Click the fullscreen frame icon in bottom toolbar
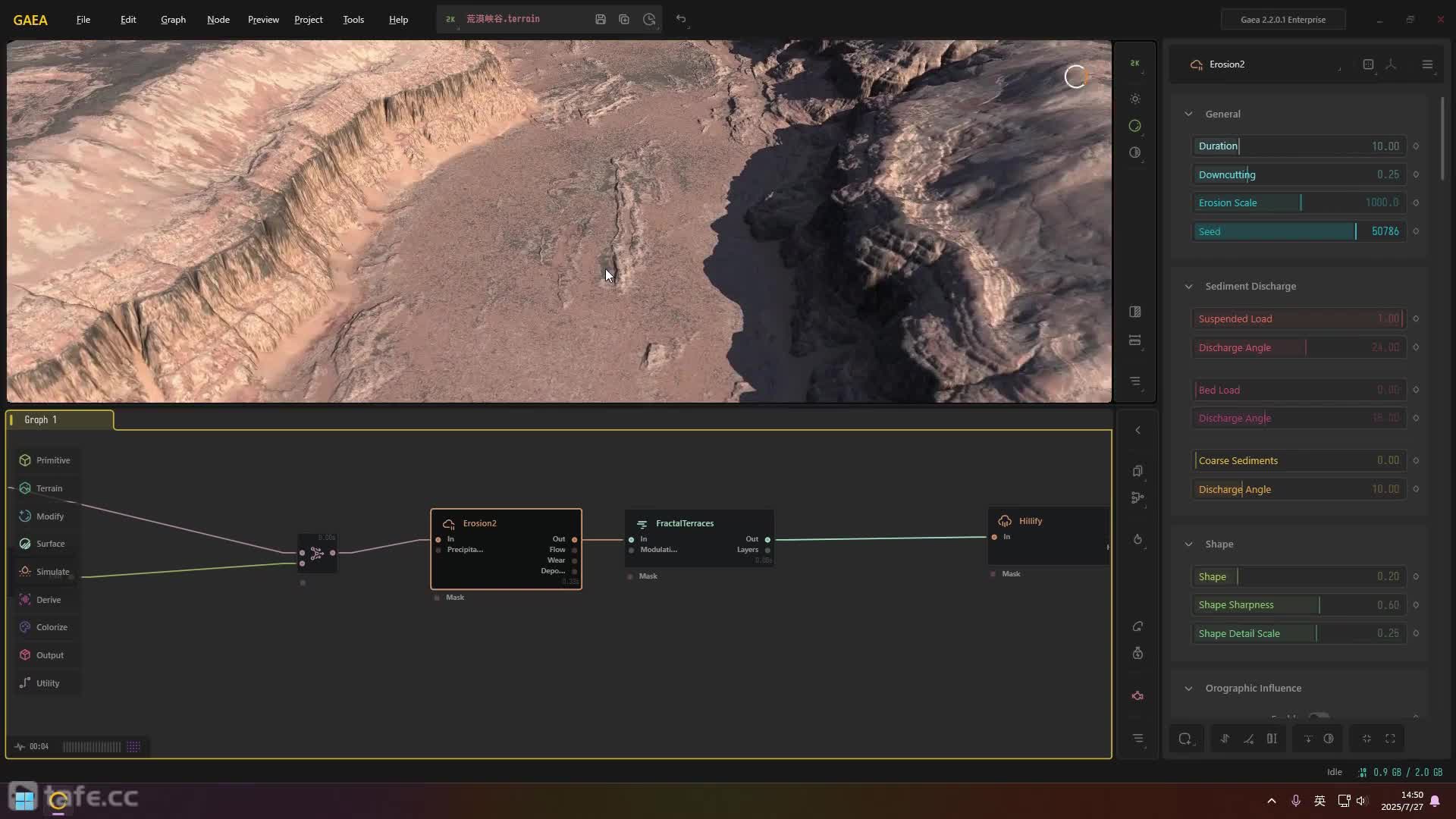The image size is (1456, 819). [x=1390, y=739]
